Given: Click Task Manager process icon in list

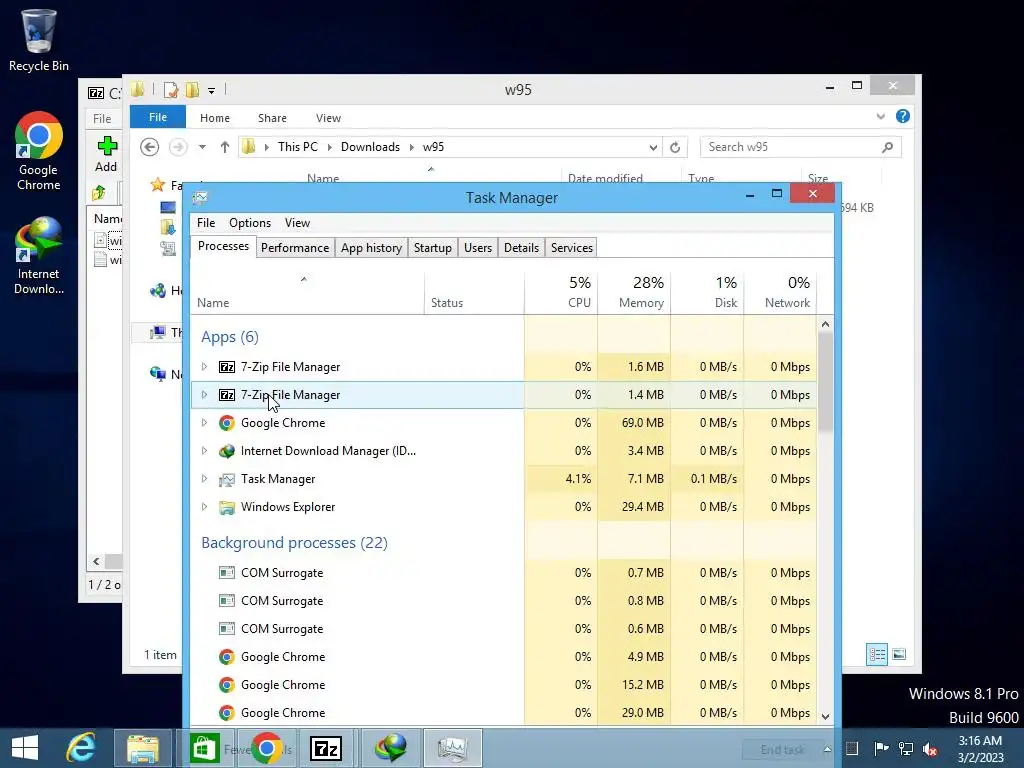Looking at the screenshot, I should tap(227, 479).
